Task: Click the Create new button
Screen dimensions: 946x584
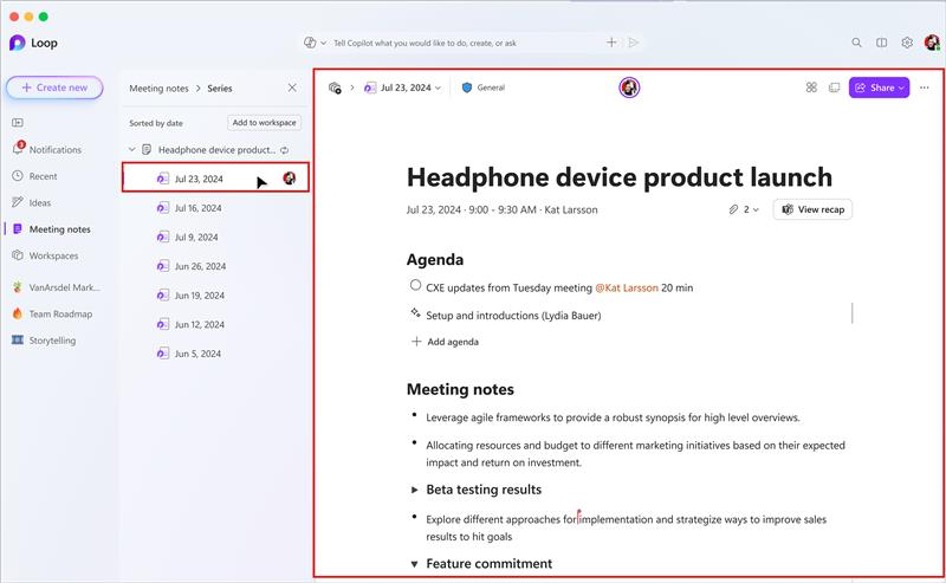Action: point(55,87)
